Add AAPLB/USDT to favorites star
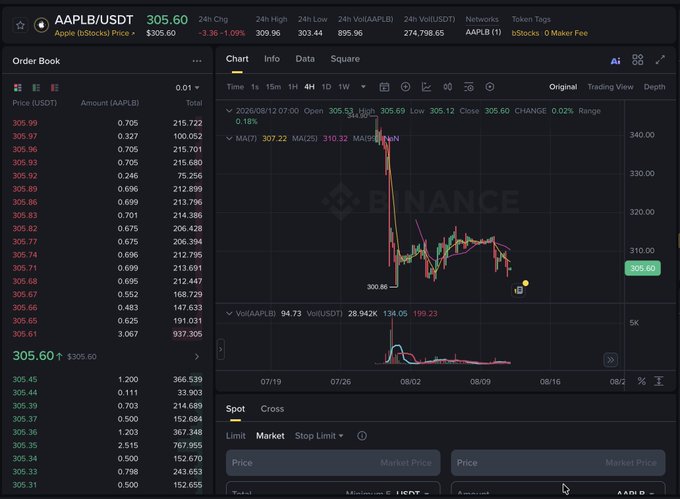Viewport: 680px width, 499px height. [x=20, y=25]
